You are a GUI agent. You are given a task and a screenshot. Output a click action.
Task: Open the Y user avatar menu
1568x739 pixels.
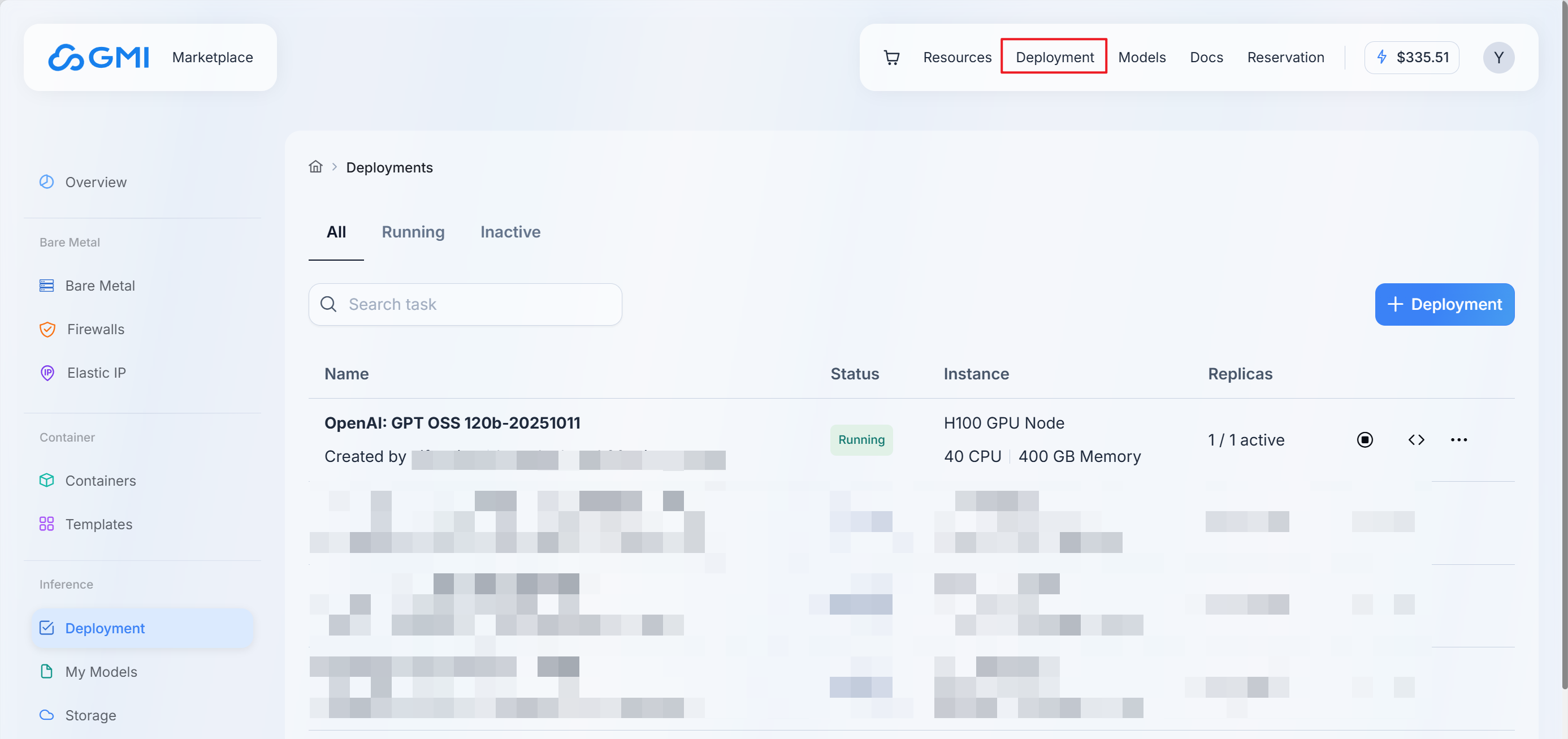coord(1498,57)
